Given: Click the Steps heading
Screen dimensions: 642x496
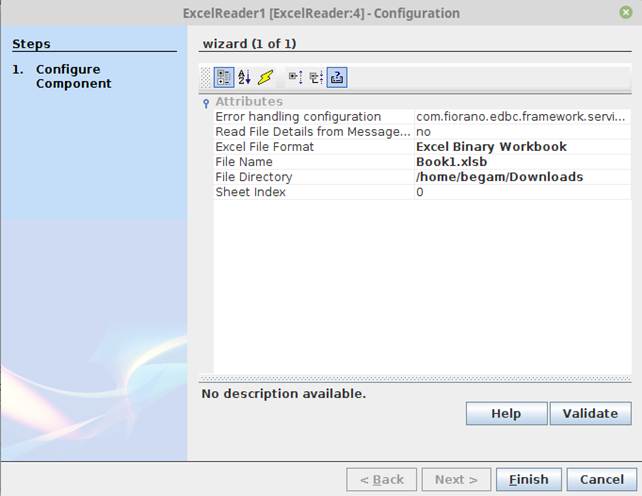Looking at the screenshot, I should tap(31, 44).
